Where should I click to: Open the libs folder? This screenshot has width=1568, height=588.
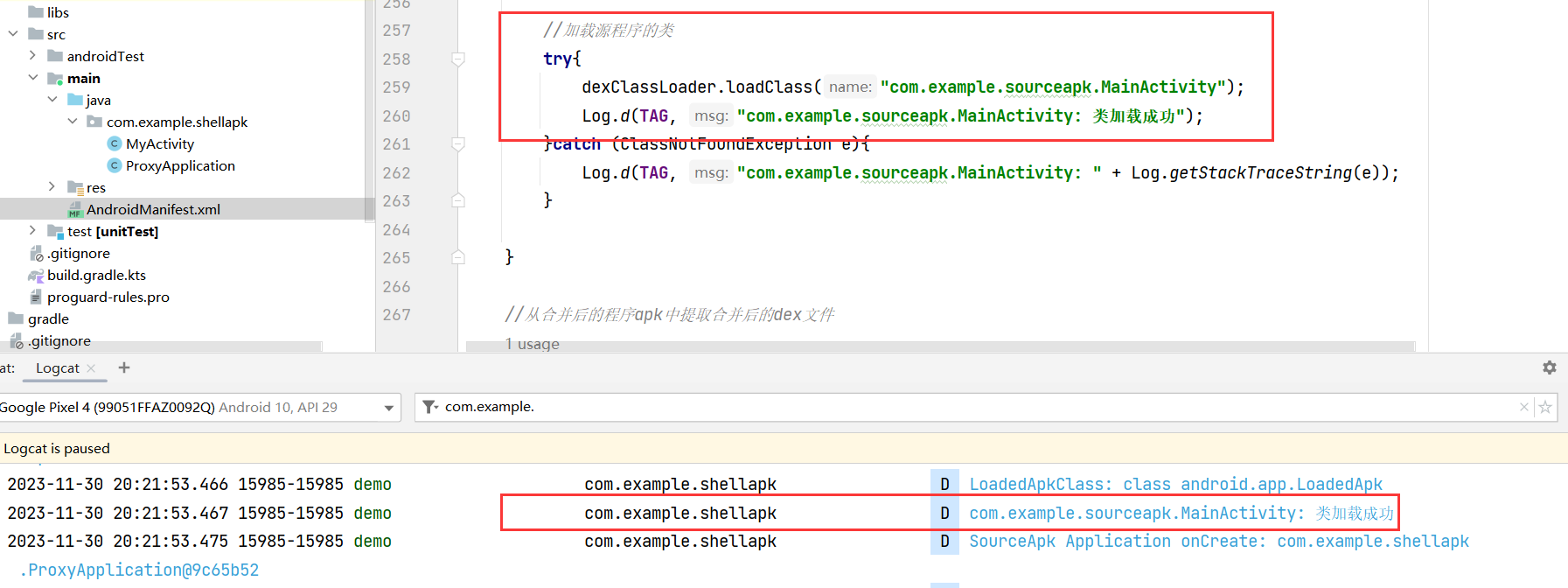[58, 12]
